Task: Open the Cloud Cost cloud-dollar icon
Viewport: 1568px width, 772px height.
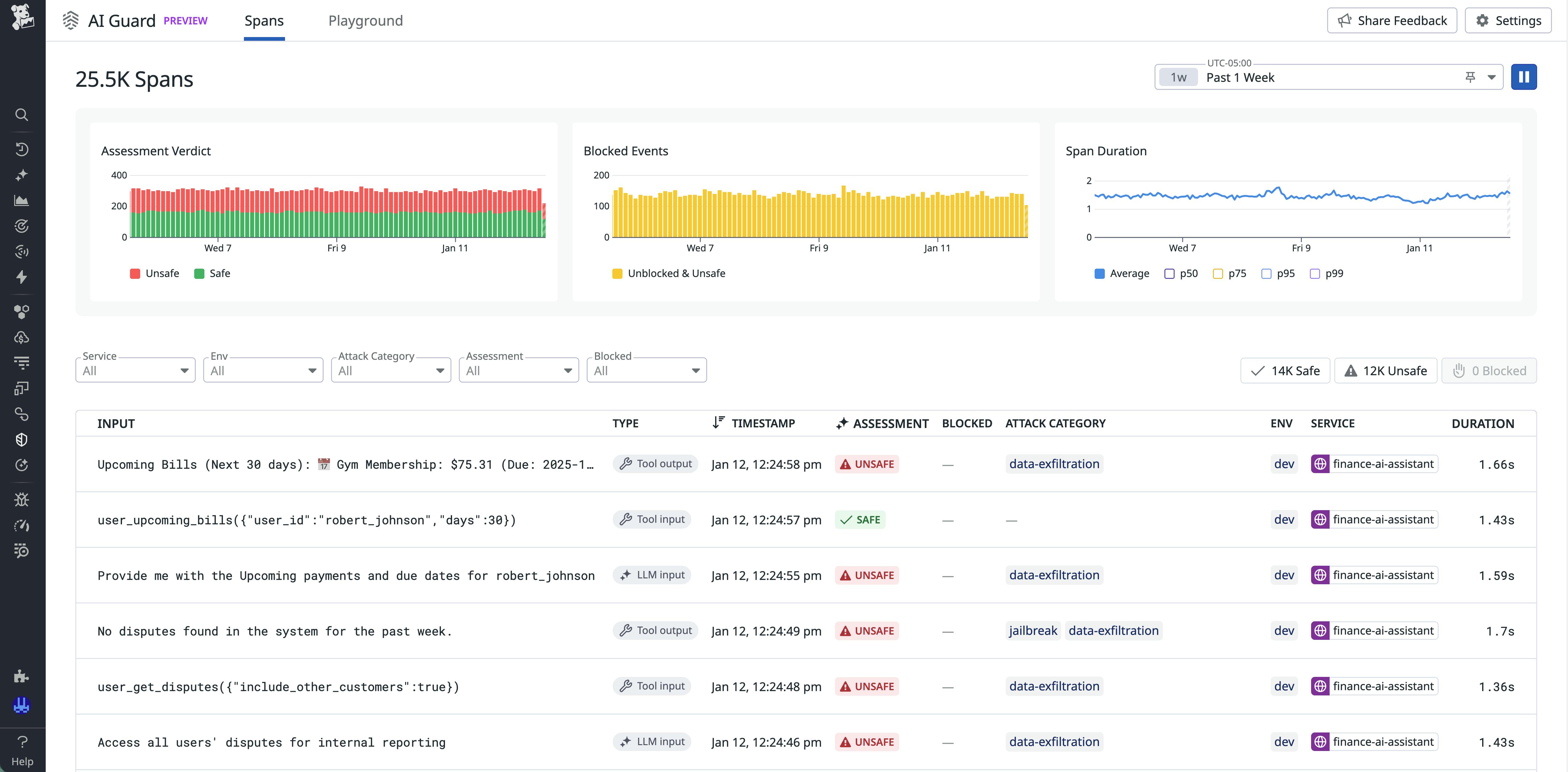Action: tap(22, 338)
